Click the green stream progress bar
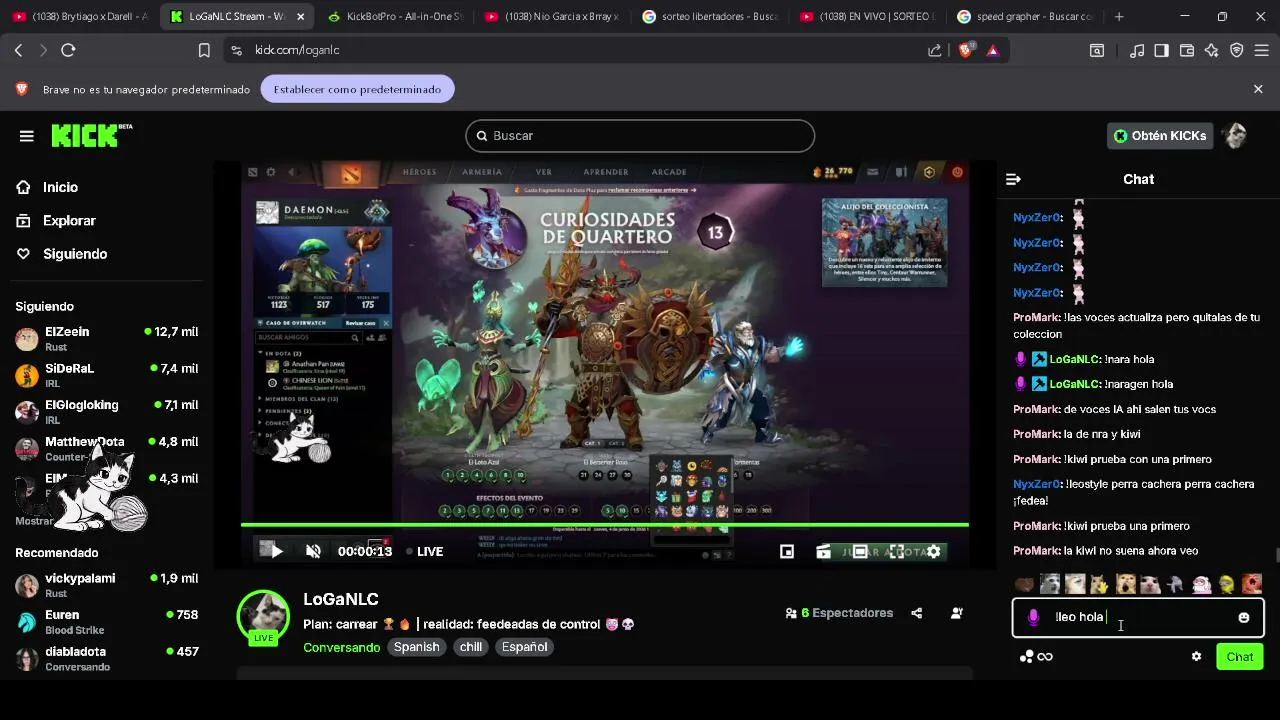Image resolution: width=1280 pixels, height=720 pixels. click(605, 524)
